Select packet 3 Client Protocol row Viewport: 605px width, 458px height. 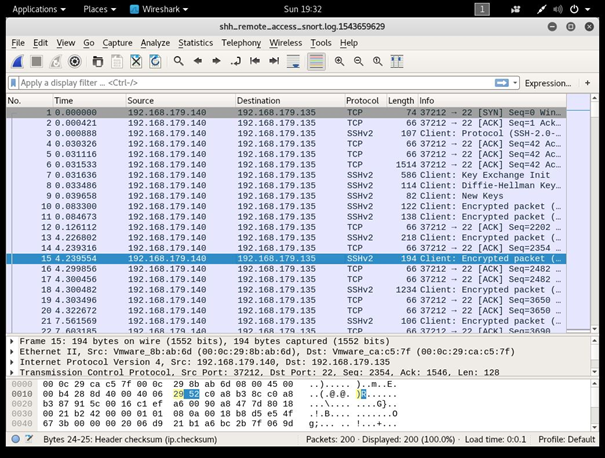(x=286, y=134)
